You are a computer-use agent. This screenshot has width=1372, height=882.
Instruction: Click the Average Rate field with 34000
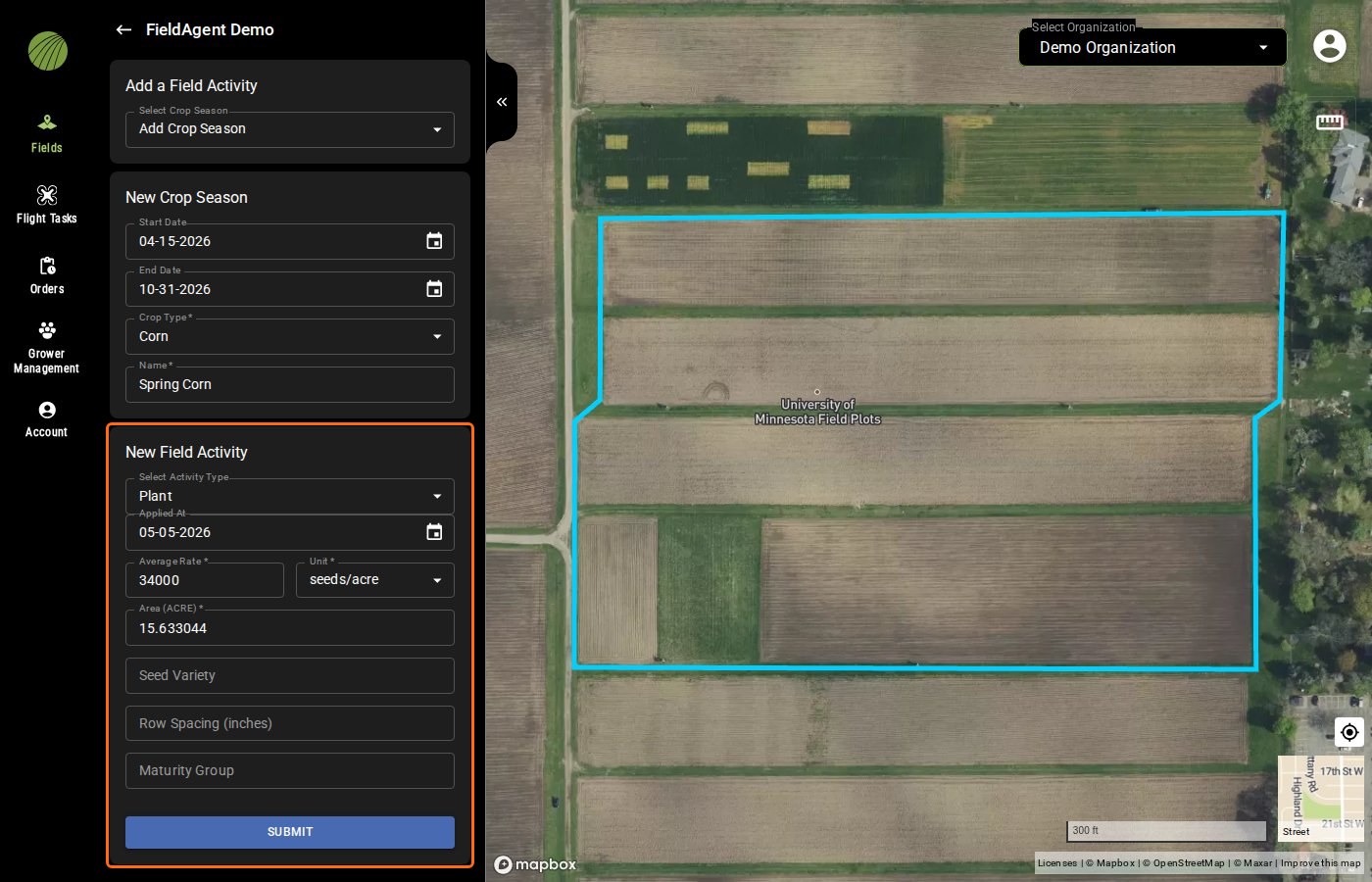pos(205,580)
